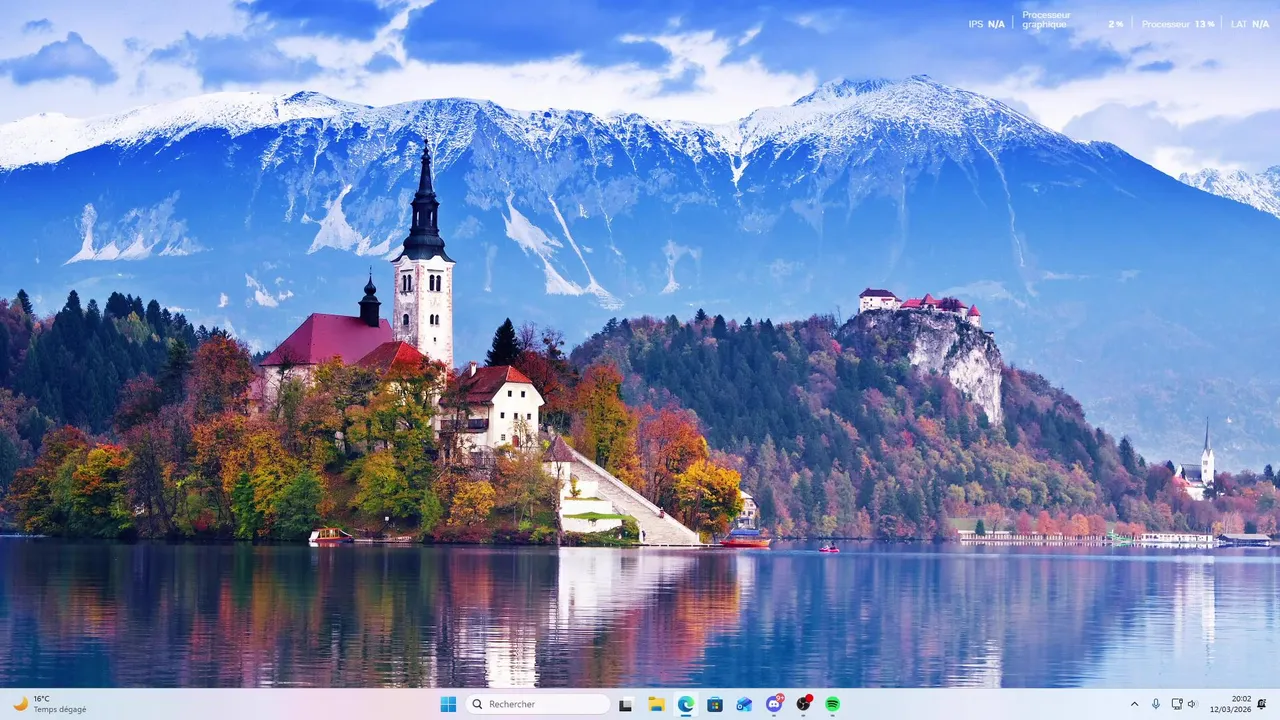The image size is (1280, 720).
Task: Open the weather widget showing 16°C
Action: click(x=49, y=704)
